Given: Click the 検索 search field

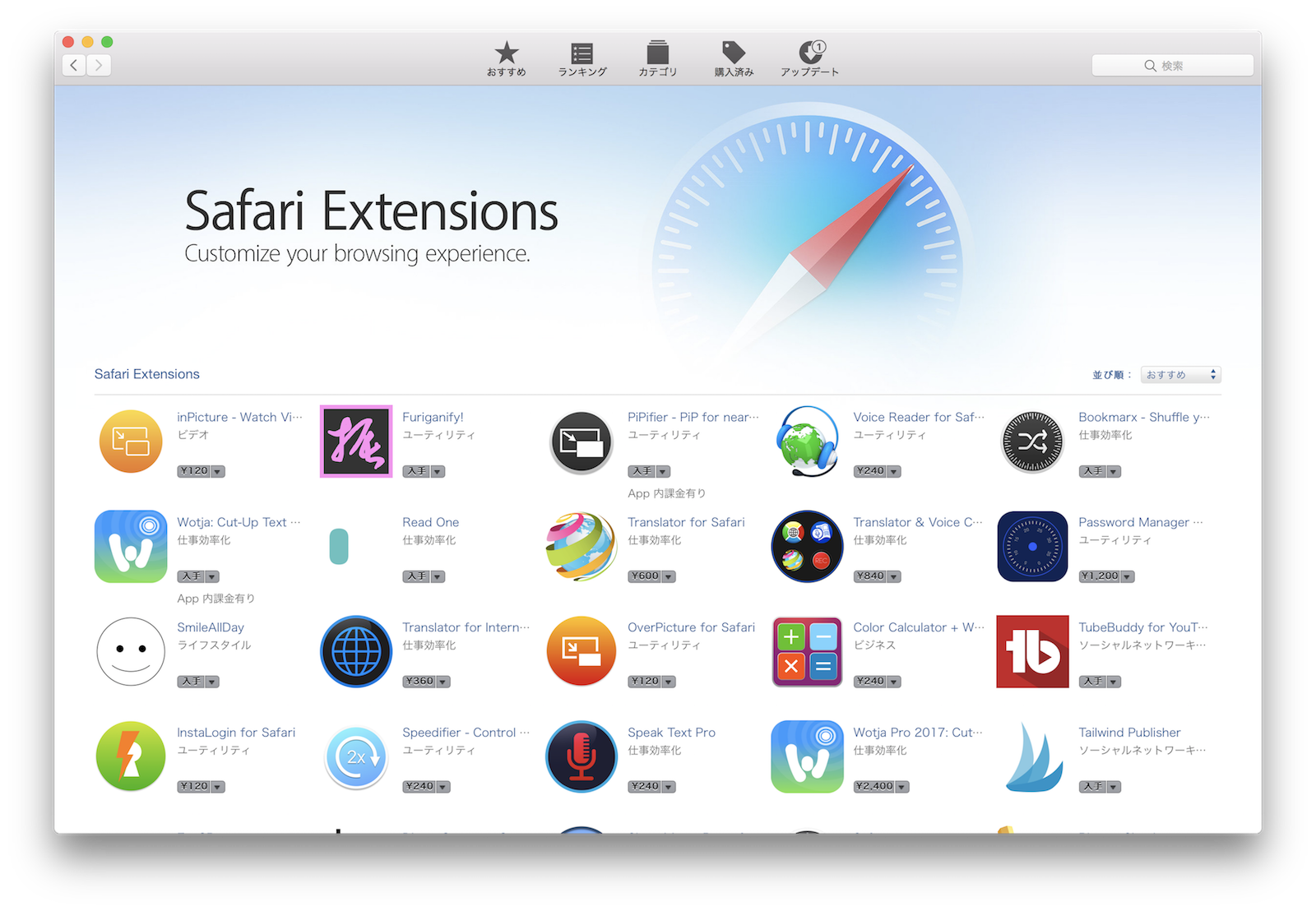Looking at the screenshot, I should [x=1172, y=66].
